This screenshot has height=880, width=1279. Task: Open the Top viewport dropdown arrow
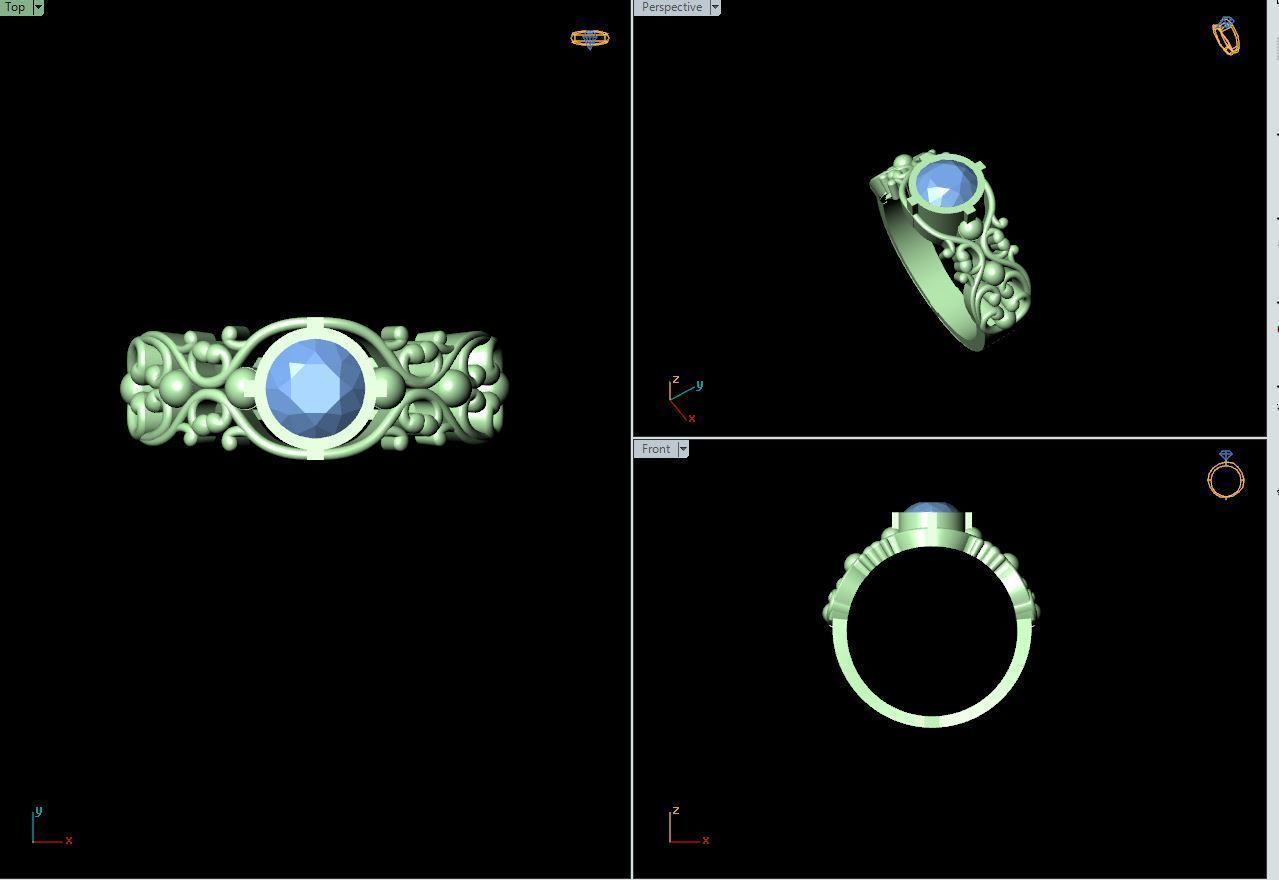tap(38, 7)
